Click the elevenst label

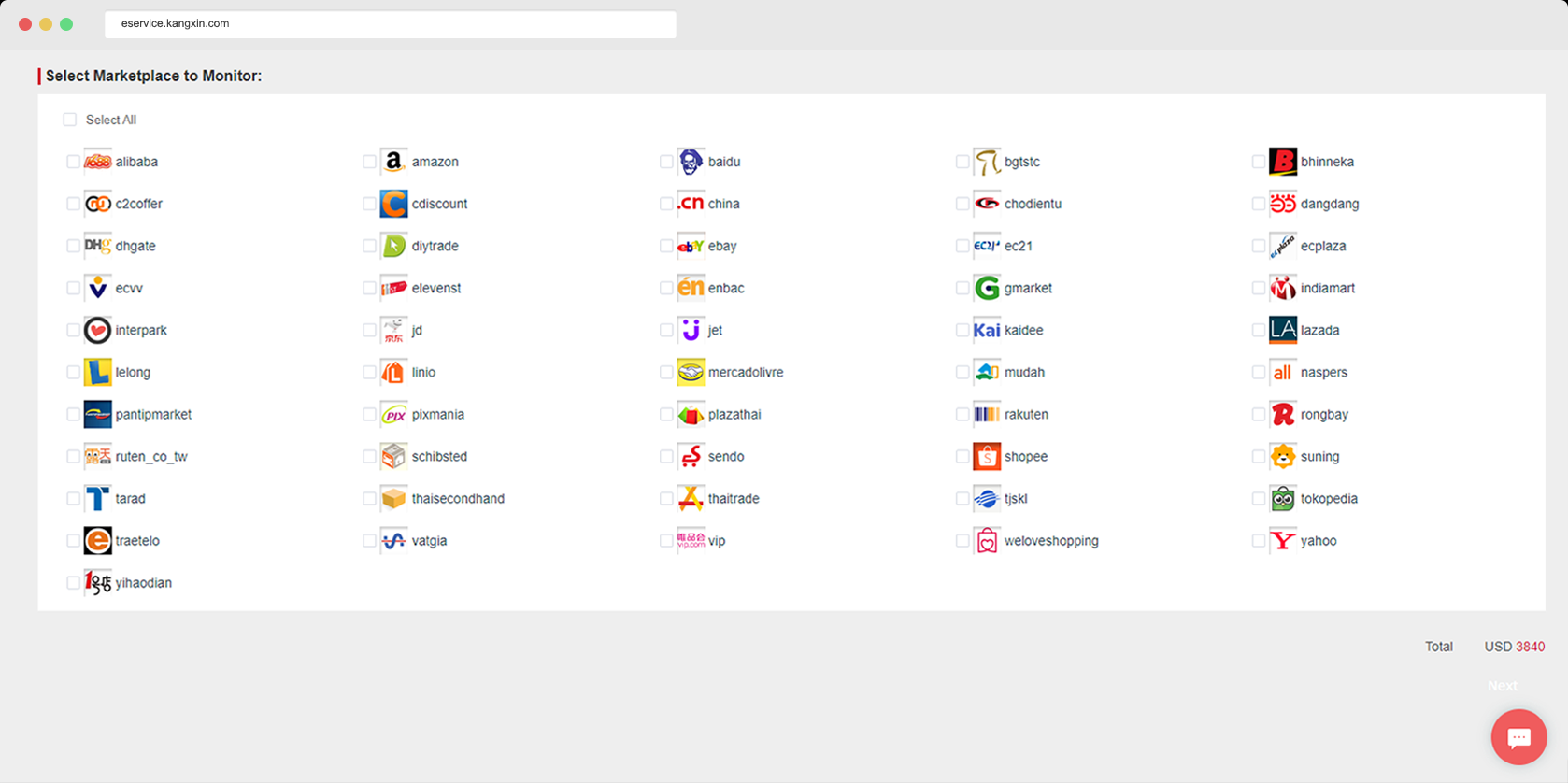tap(436, 288)
